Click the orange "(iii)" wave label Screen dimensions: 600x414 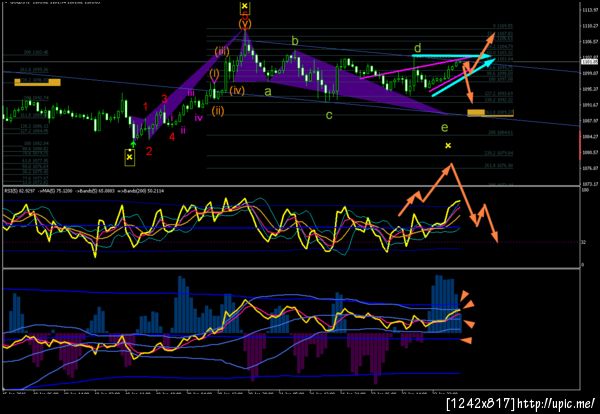click(x=222, y=51)
